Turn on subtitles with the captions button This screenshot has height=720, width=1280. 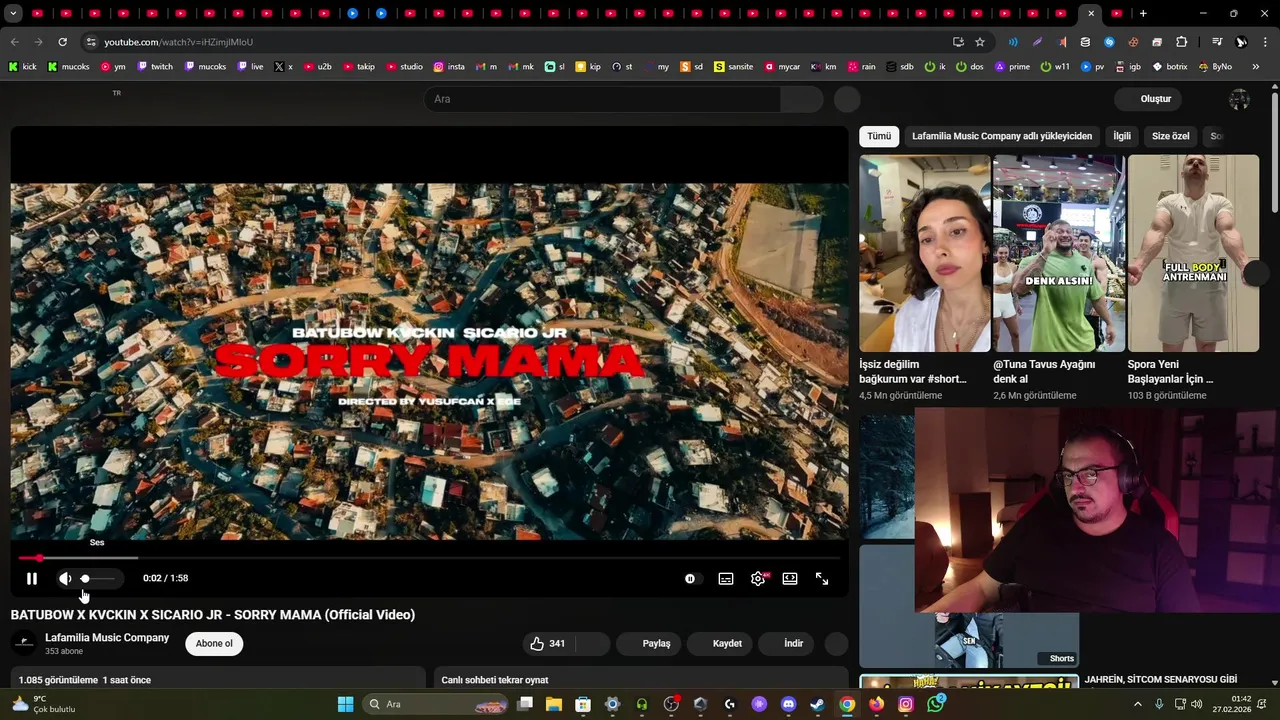coord(726,578)
